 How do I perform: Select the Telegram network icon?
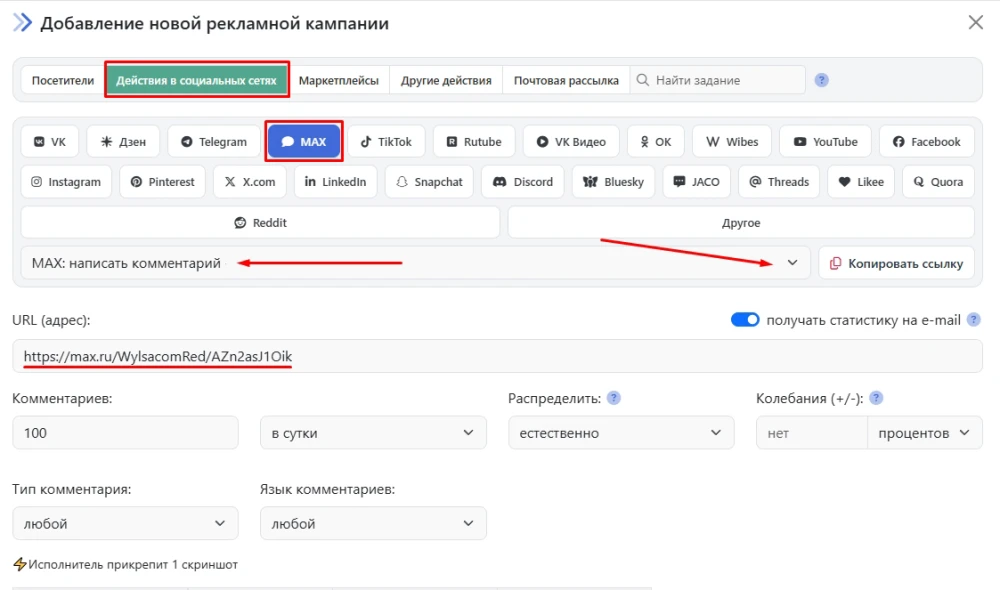212,141
